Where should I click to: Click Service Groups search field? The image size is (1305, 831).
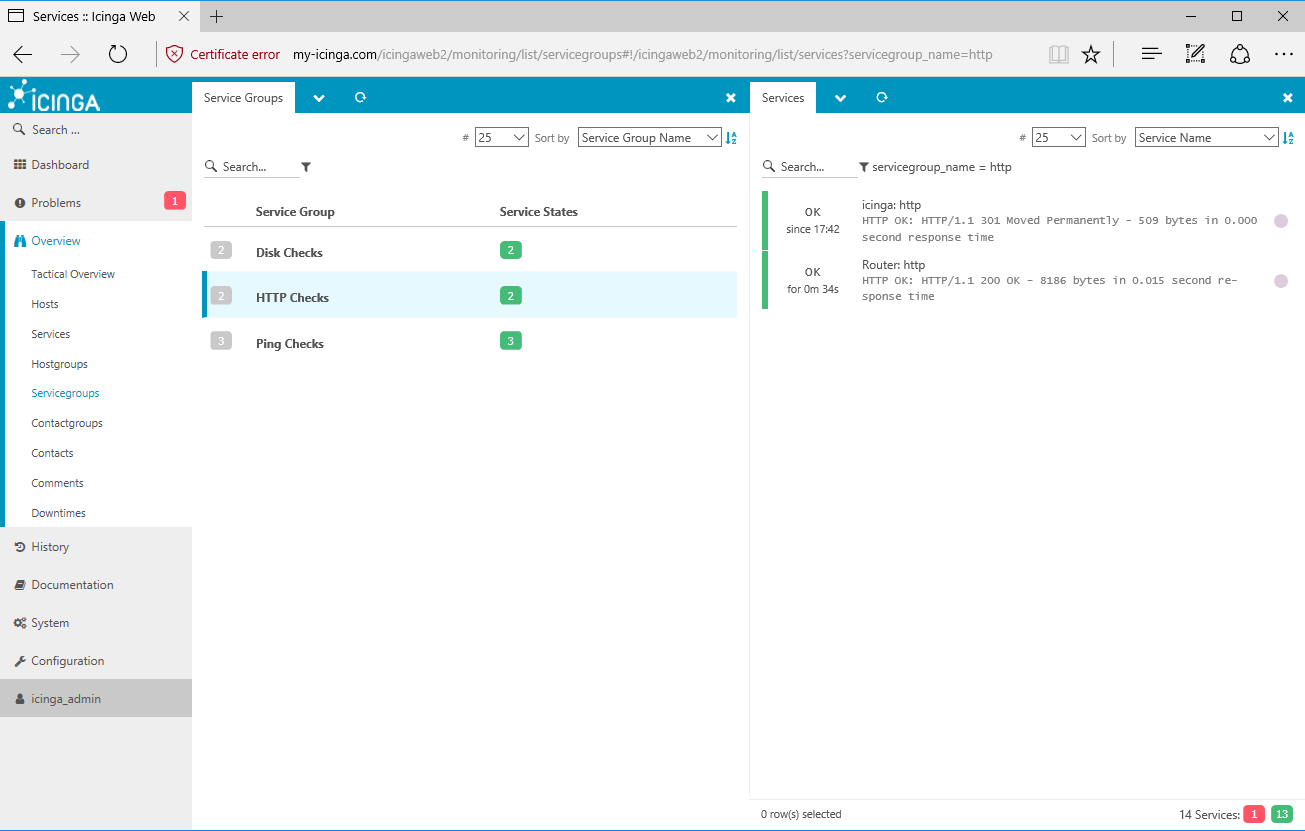point(251,167)
